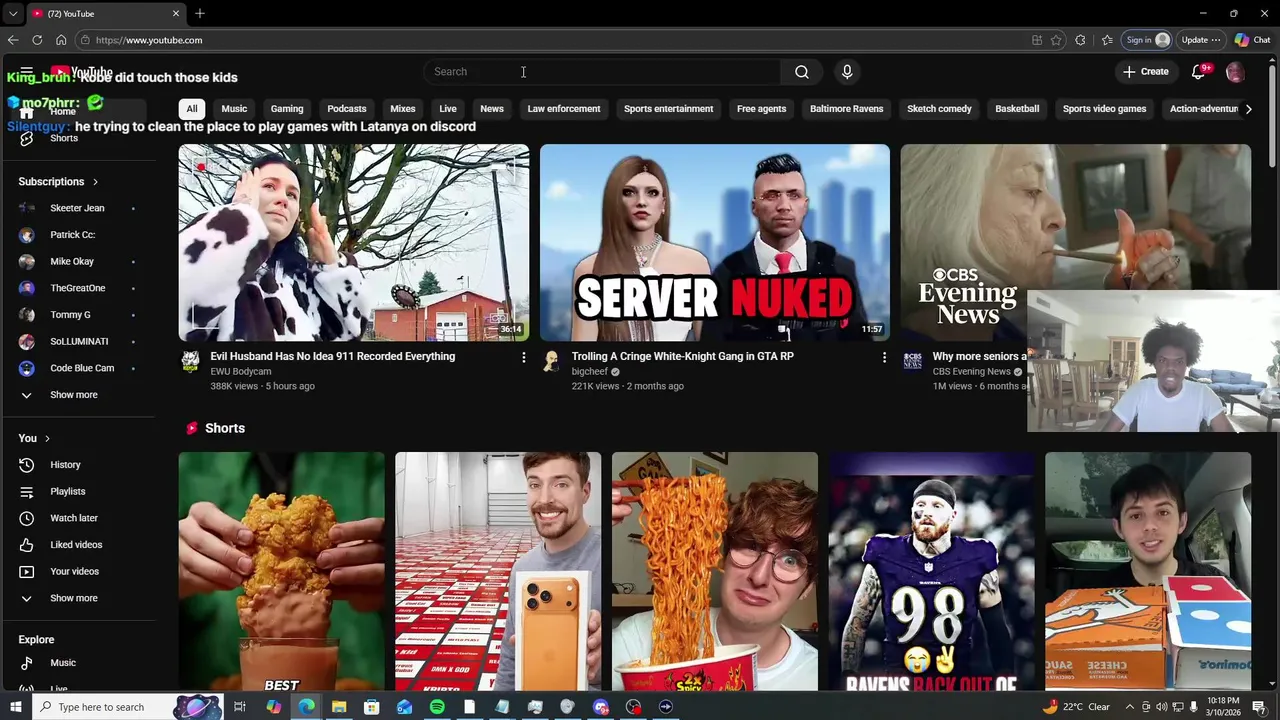
Task: Select the All category chip
Action: point(192,109)
